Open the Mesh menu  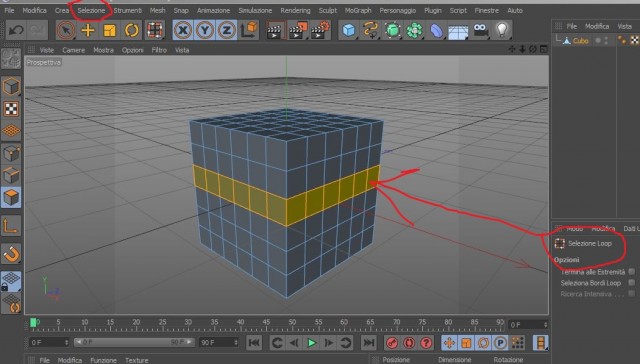pyautogui.click(x=158, y=10)
